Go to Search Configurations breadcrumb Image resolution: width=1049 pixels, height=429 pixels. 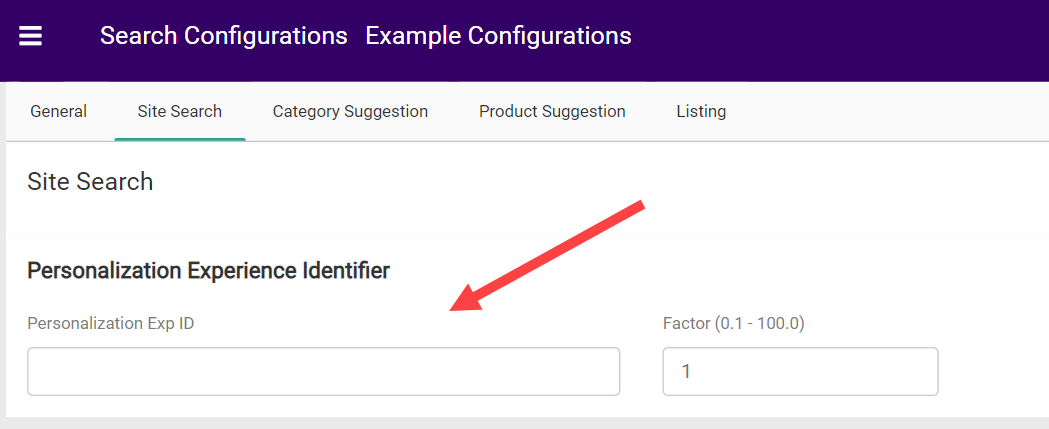pos(223,36)
